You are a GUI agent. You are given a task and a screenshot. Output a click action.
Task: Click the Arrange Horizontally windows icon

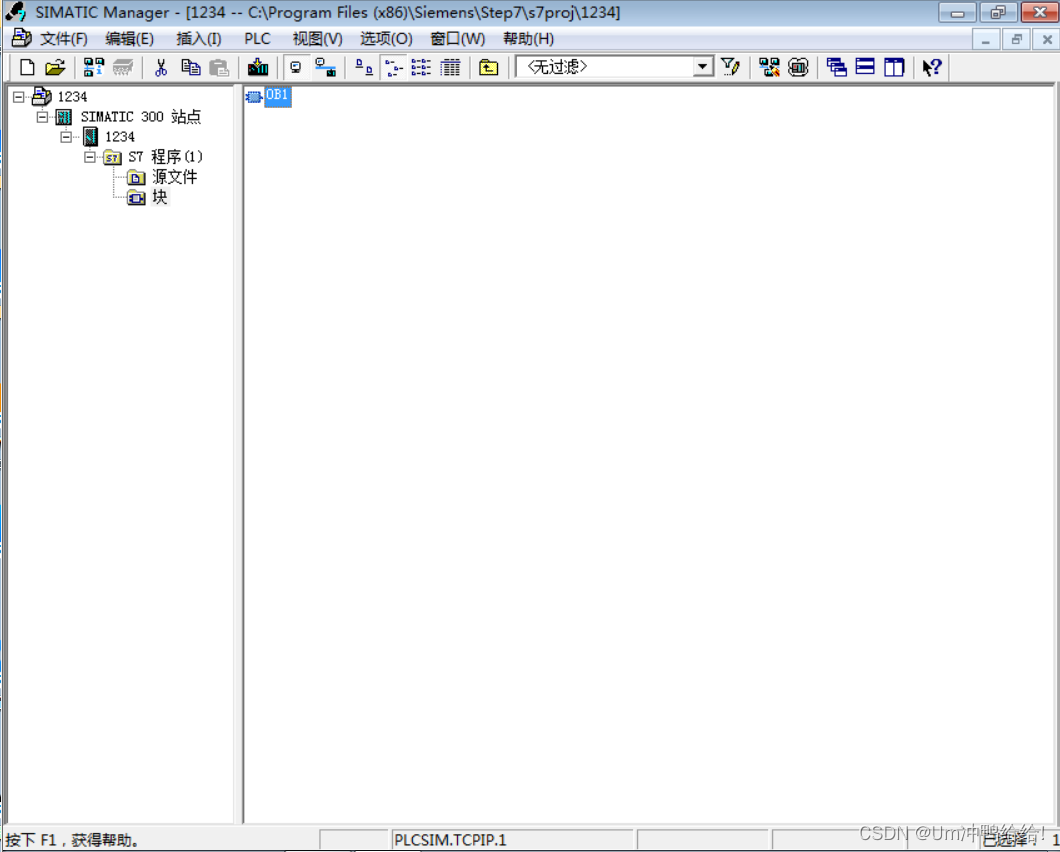click(x=865, y=67)
